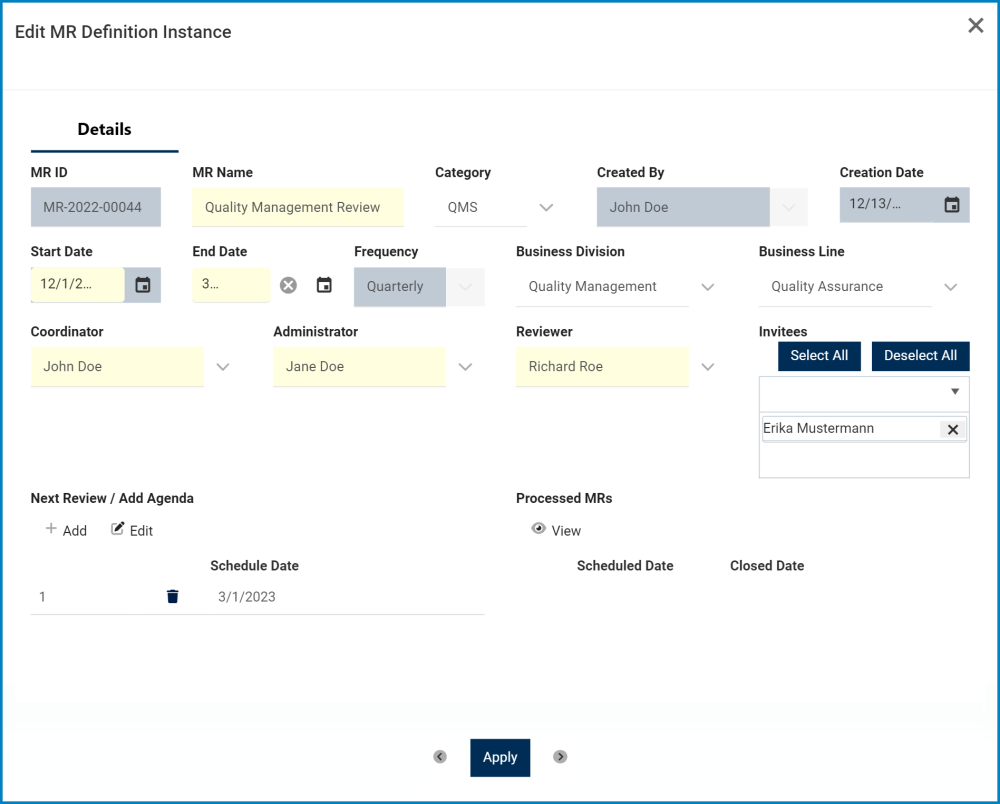1000x804 pixels.
Task: Expand the Coordinator dropdown
Action: [223, 367]
